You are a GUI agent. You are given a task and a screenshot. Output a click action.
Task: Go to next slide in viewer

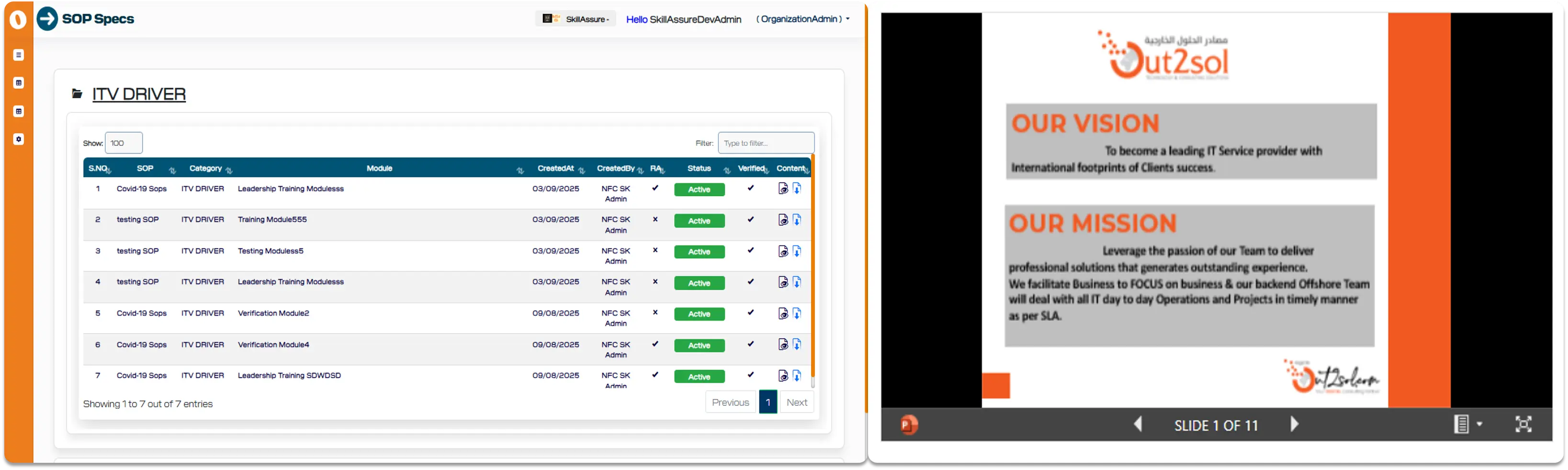click(x=1294, y=425)
